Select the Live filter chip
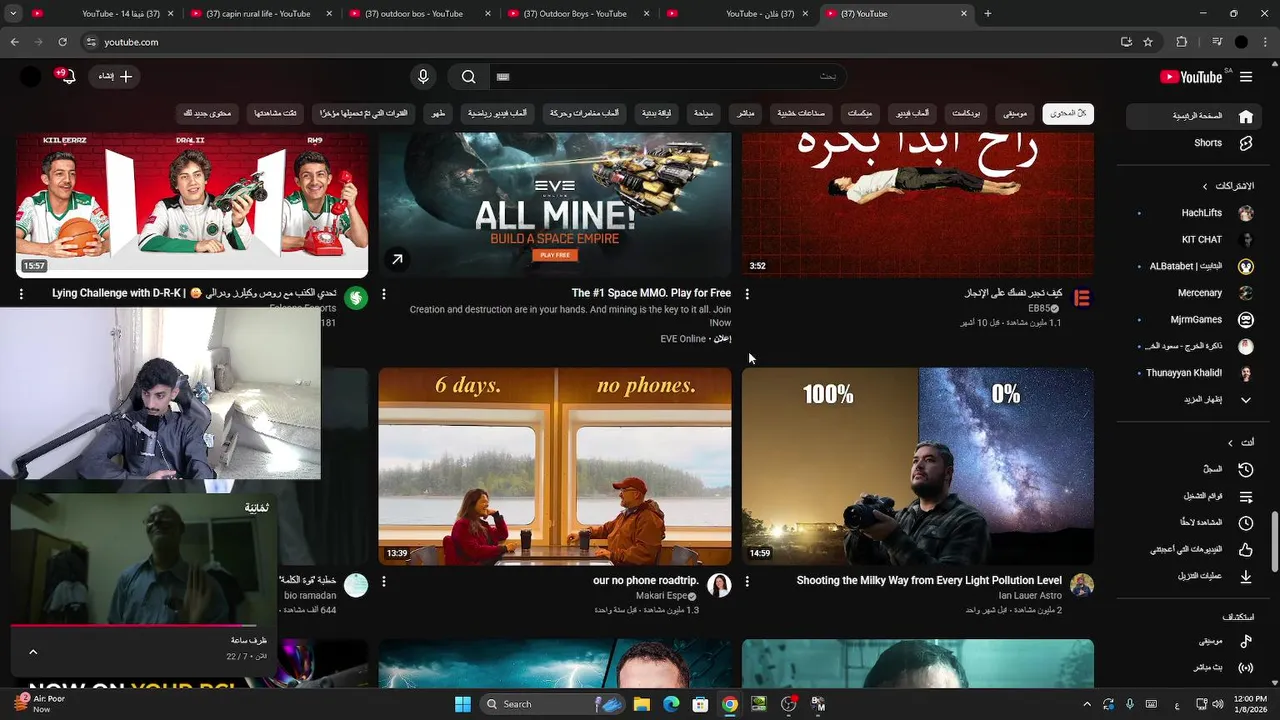 [x=746, y=114]
